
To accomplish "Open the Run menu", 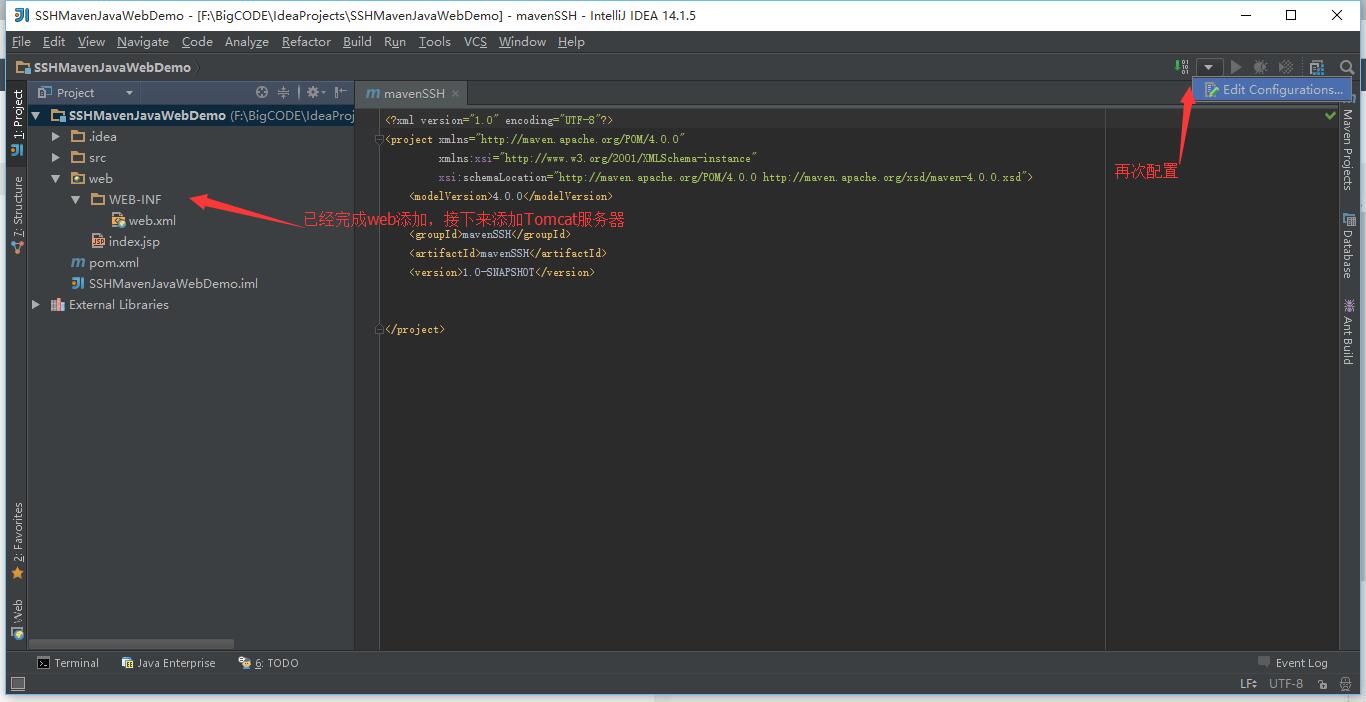I will click(395, 42).
